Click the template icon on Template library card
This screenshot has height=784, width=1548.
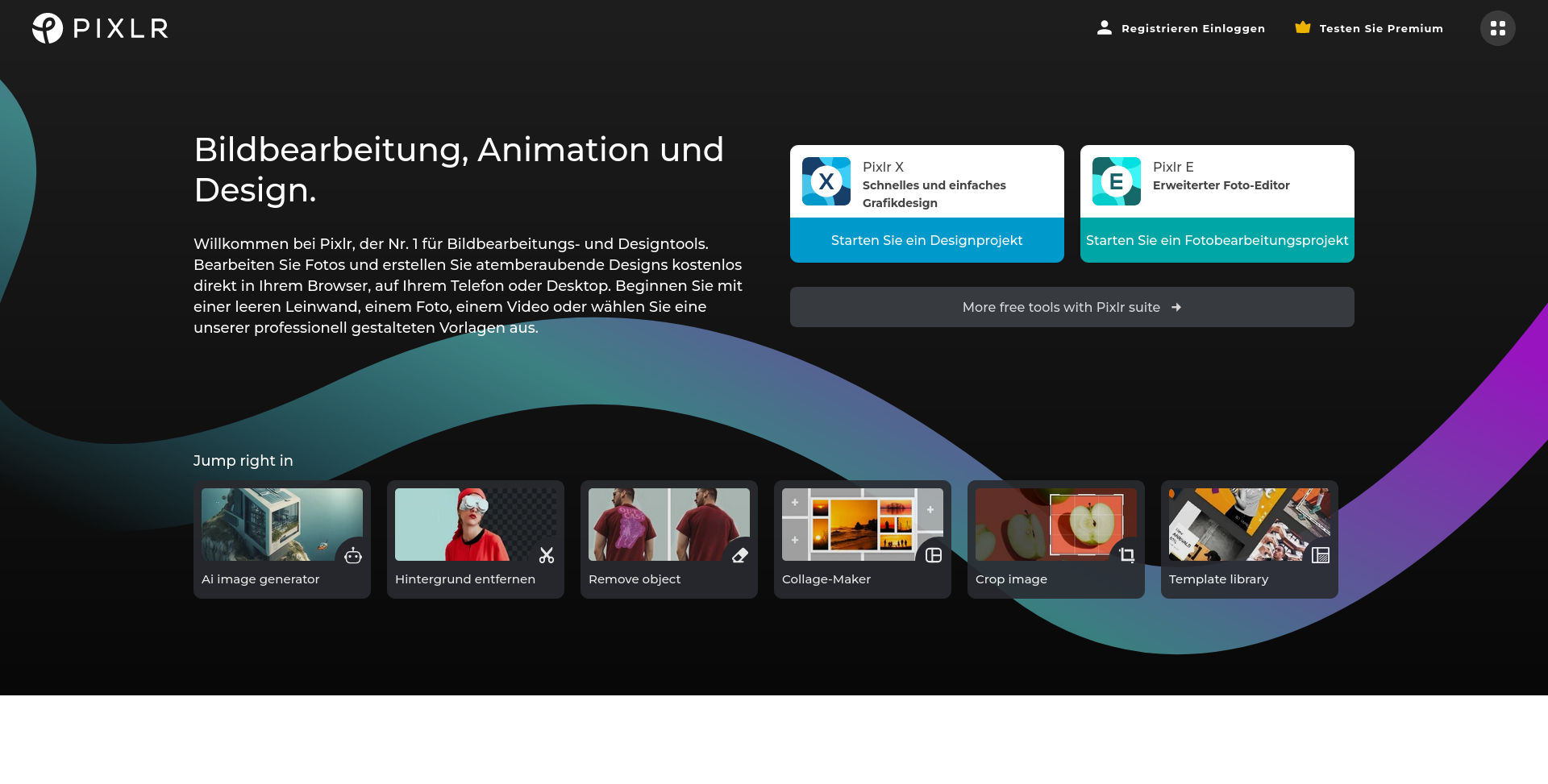tap(1321, 555)
